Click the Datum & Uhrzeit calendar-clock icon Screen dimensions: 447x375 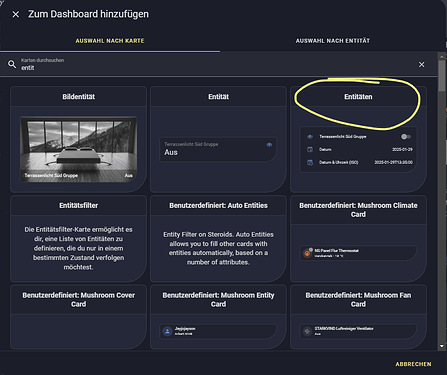(310, 162)
